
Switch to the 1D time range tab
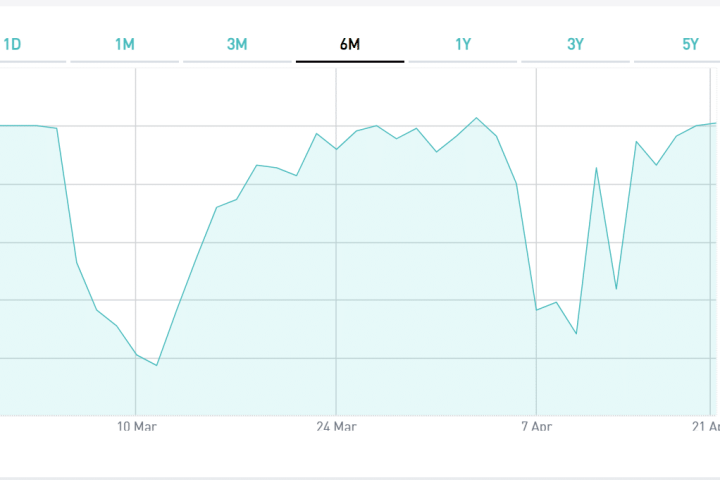[12, 44]
